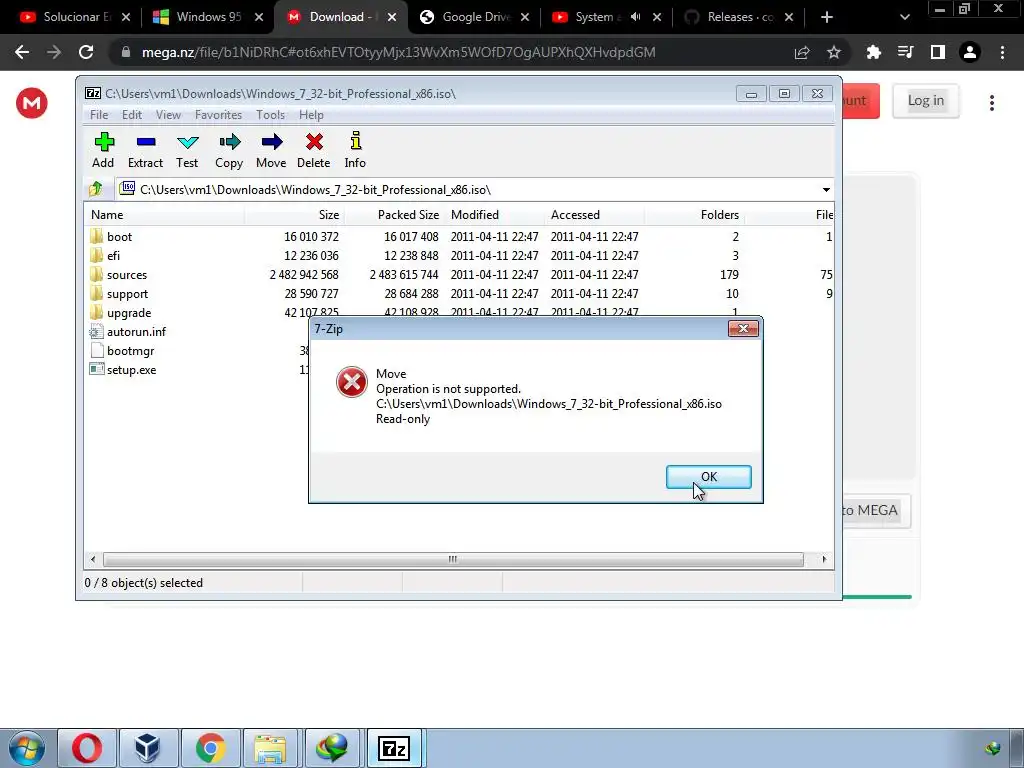
Task: Open the Help menu in 7-Zip
Action: point(312,115)
